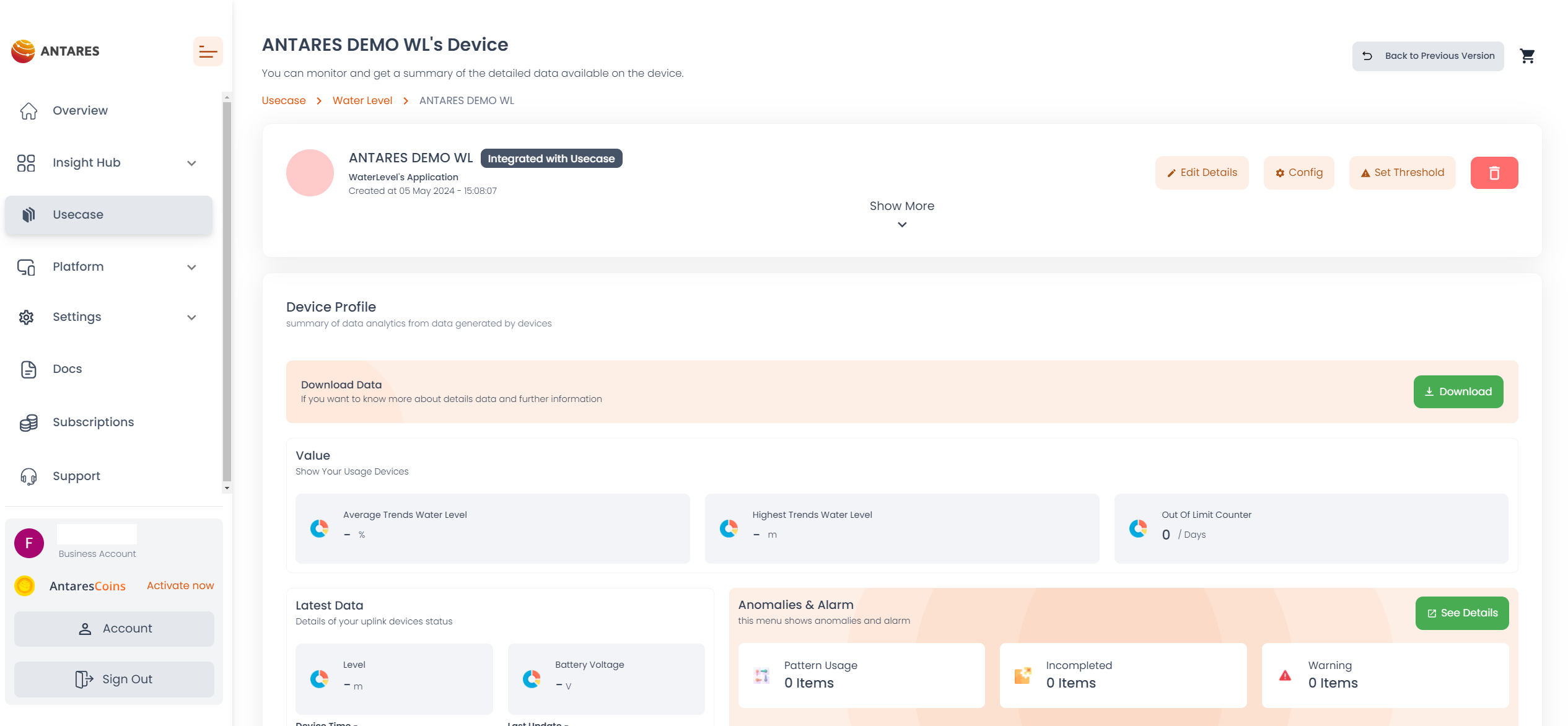The image size is (1568, 726).
Task: Click the Support headset icon
Action: pyautogui.click(x=28, y=476)
